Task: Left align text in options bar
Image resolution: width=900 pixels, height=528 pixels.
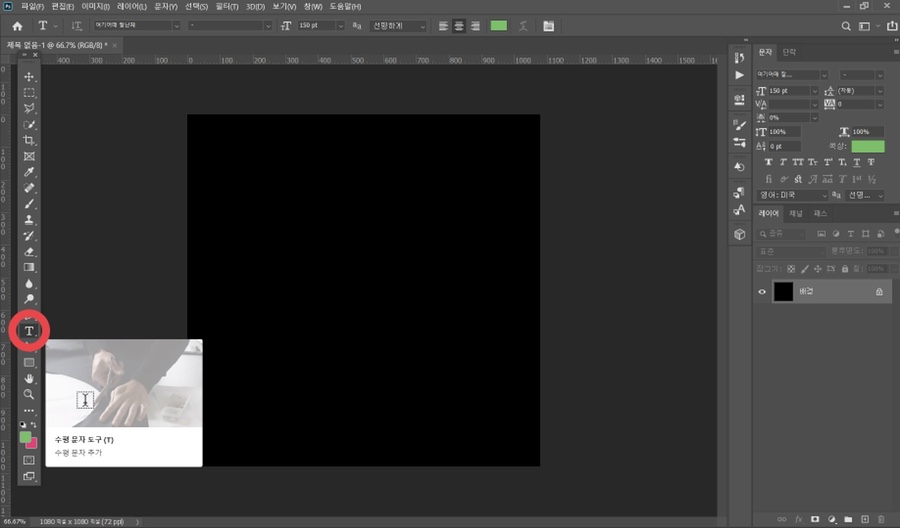Action: coord(443,26)
